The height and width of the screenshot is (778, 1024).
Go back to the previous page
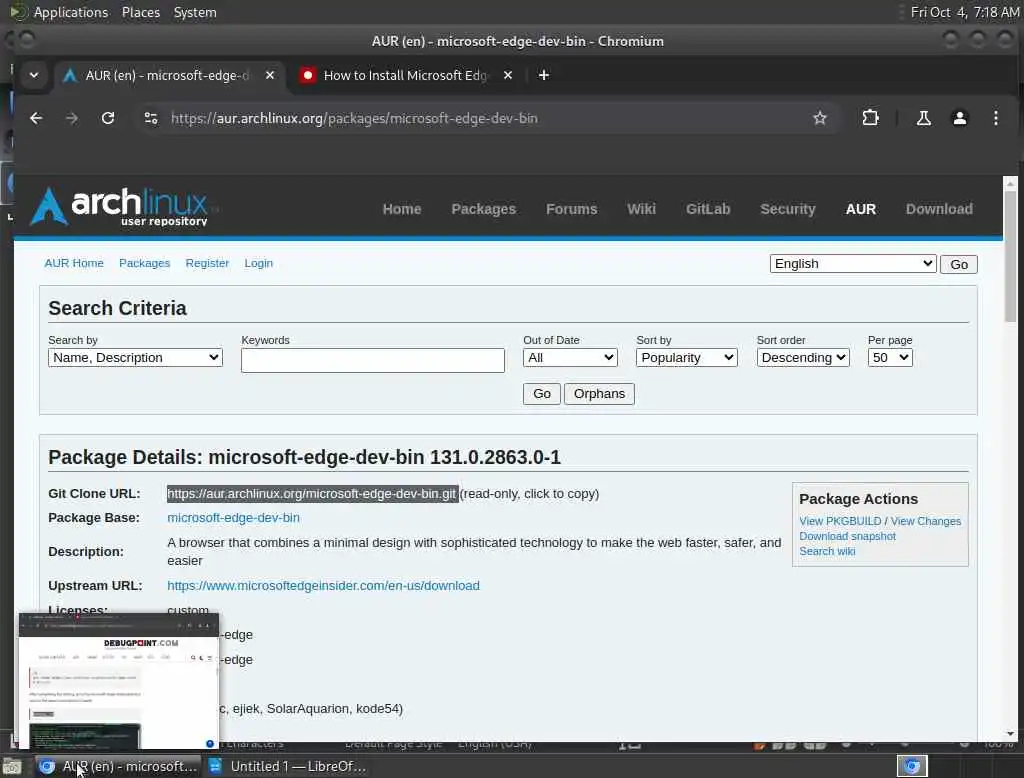pos(36,118)
